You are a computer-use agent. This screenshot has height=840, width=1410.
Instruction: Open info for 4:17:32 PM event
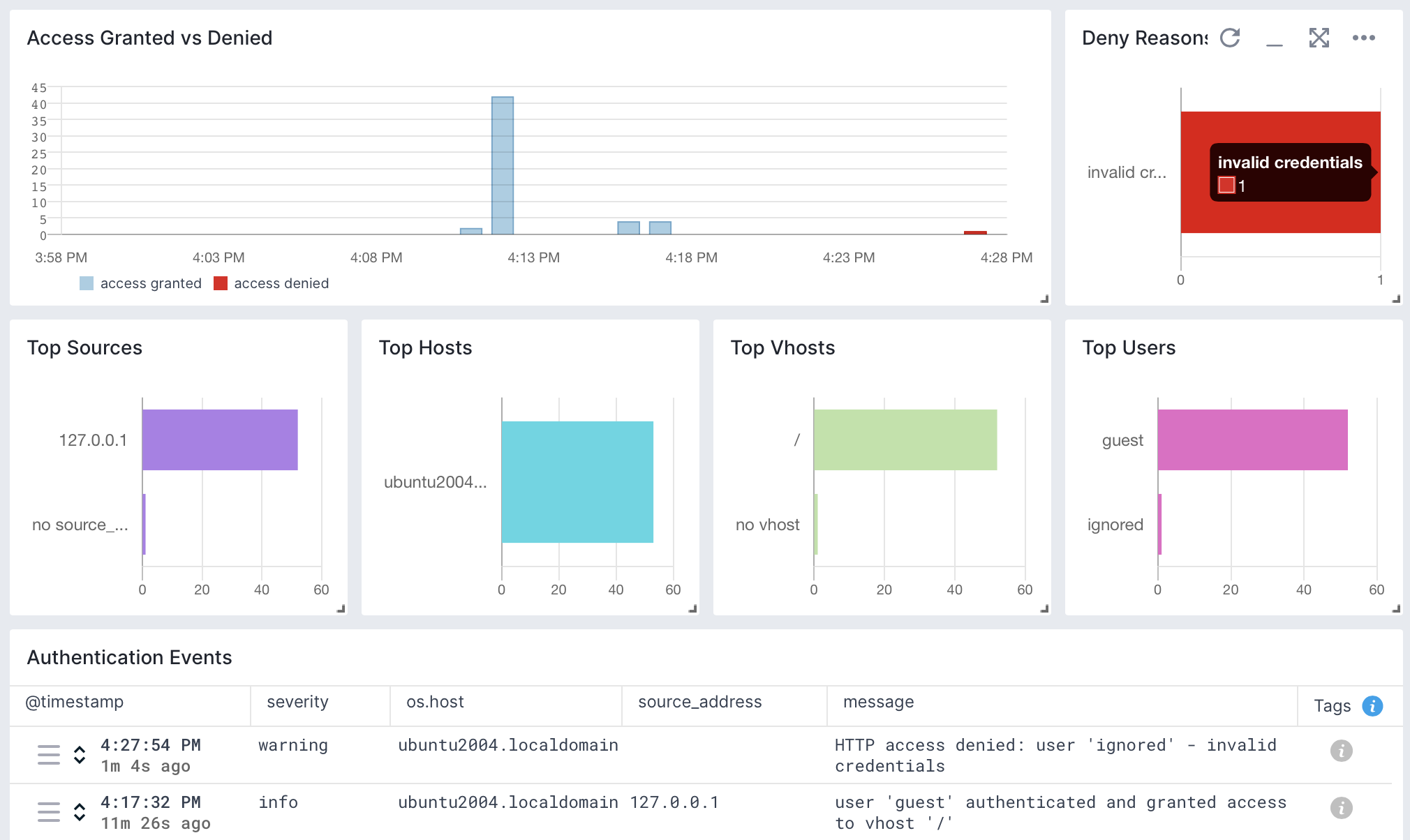tap(1341, 808)
